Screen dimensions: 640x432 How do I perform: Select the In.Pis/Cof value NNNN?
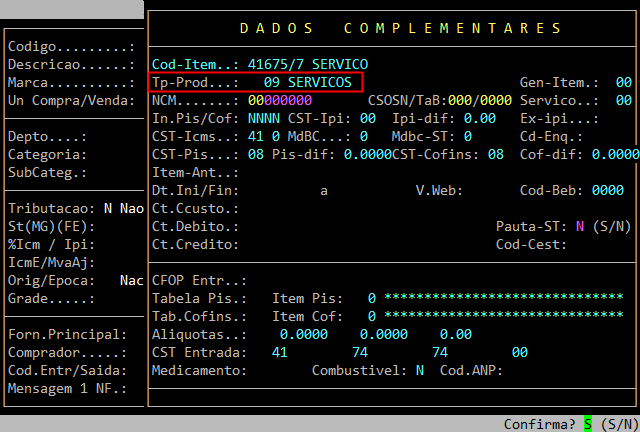click(264, 118)
